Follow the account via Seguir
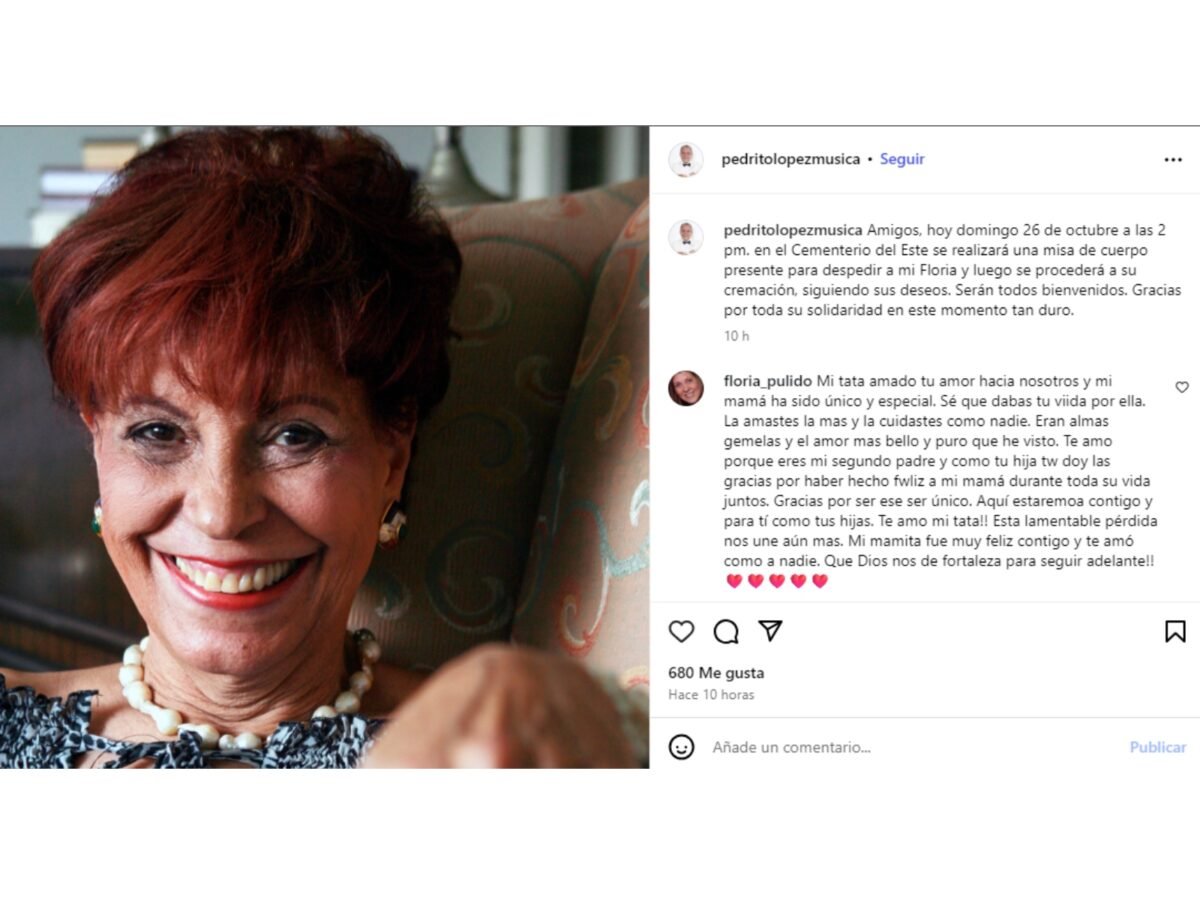1200x900 pixels. [x=902, y=159]
